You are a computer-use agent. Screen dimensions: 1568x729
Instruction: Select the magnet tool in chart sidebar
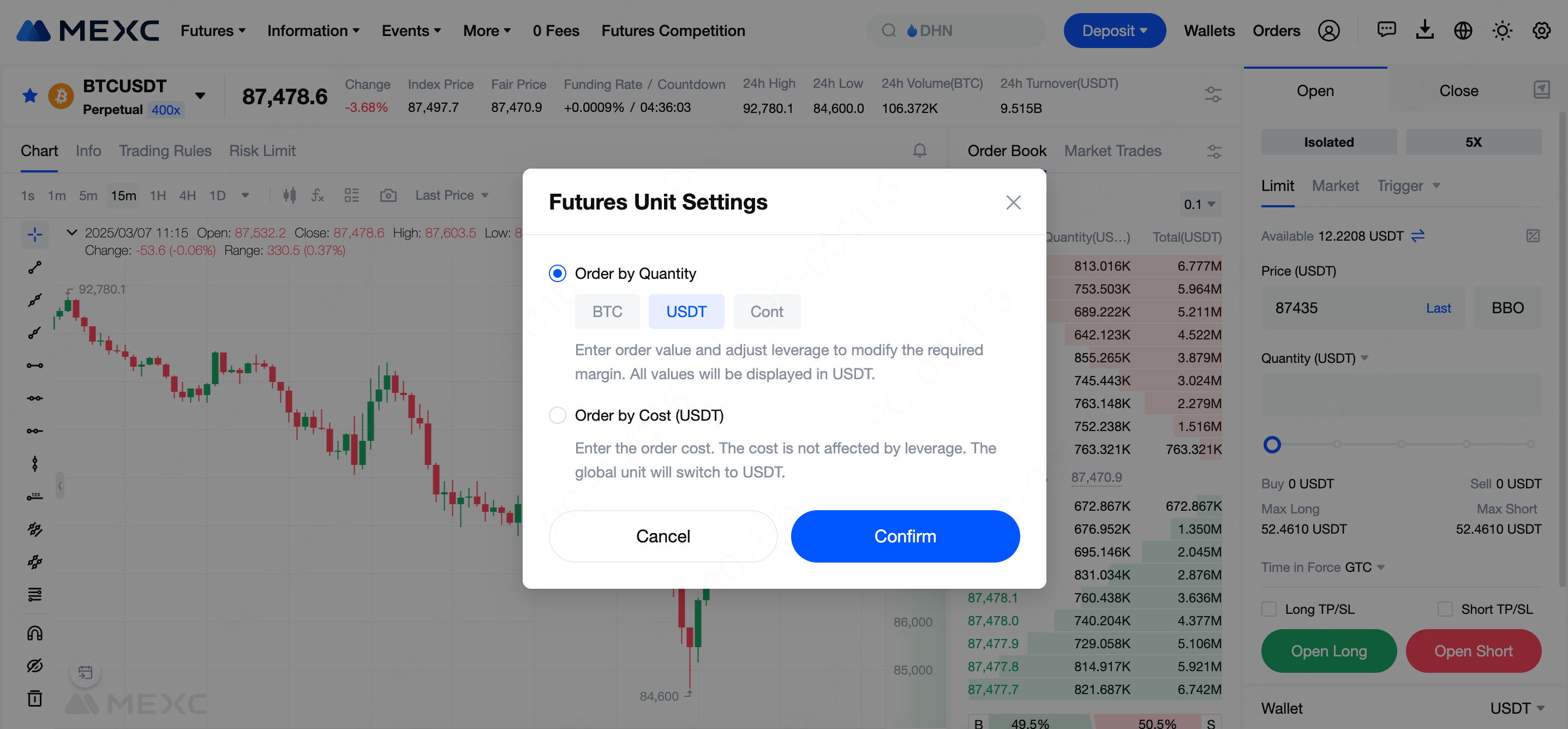(35, 634)
